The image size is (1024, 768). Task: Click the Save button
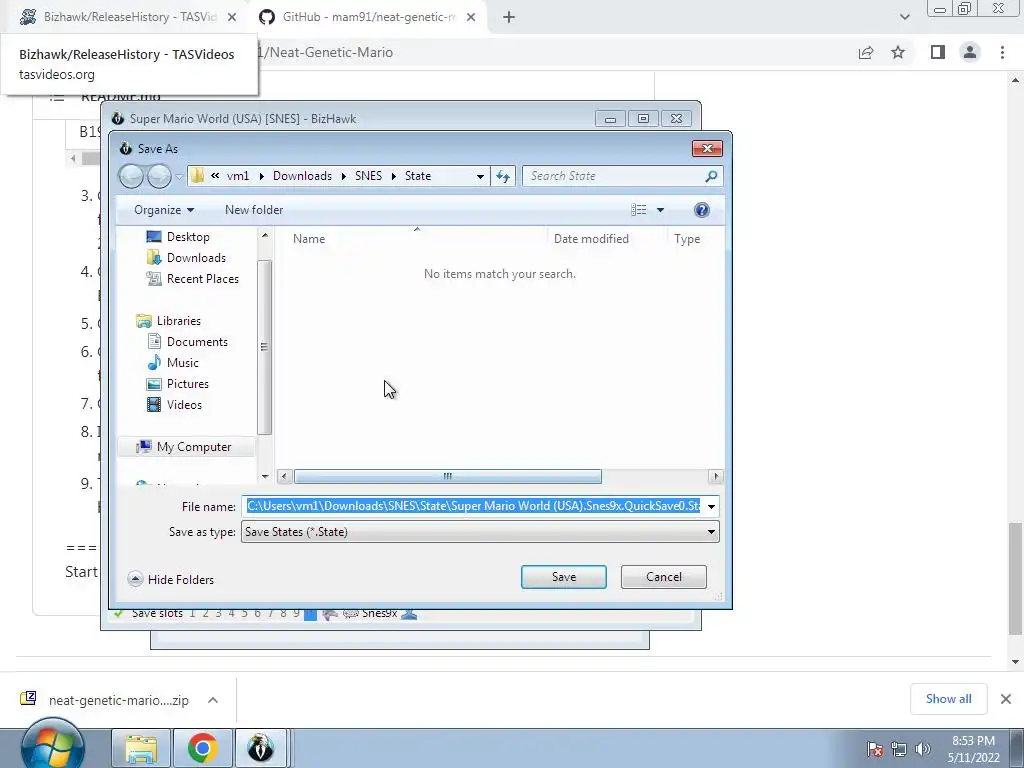pos(564,577)
